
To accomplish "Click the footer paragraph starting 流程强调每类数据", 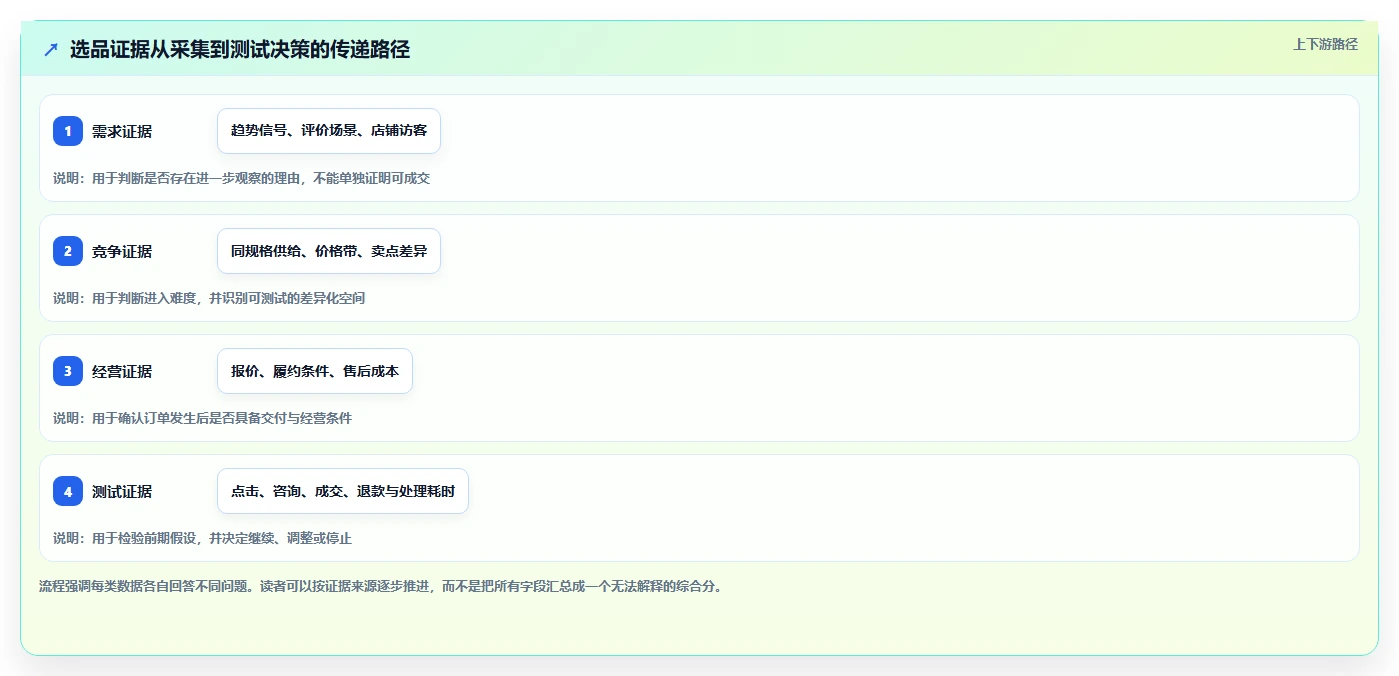I will point(380,586).
